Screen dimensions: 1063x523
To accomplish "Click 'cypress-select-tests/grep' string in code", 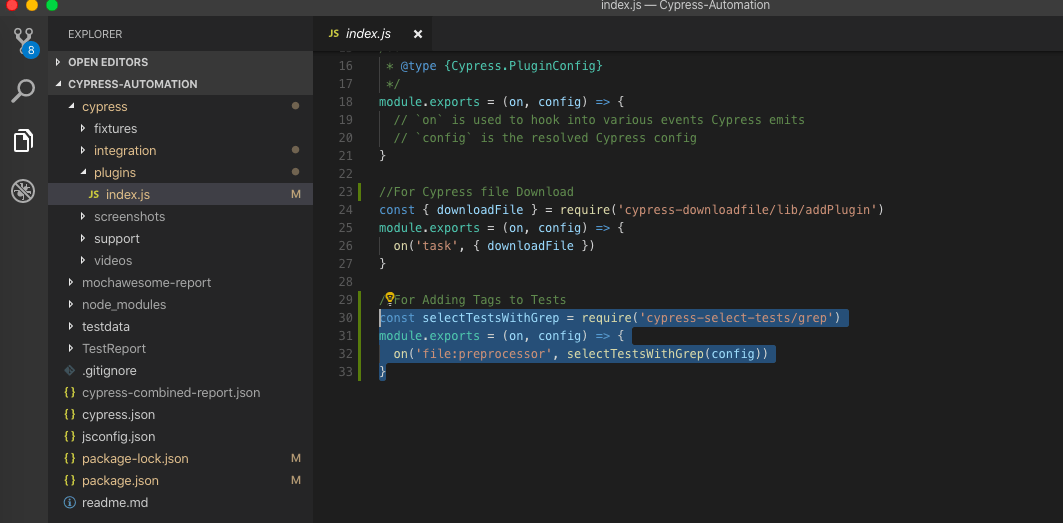I will [x=736, y=317].
